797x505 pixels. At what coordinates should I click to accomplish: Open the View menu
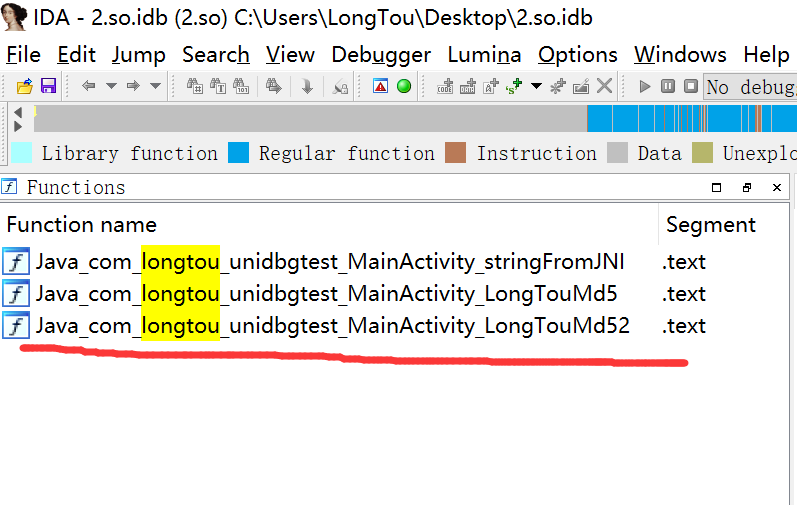290,54
